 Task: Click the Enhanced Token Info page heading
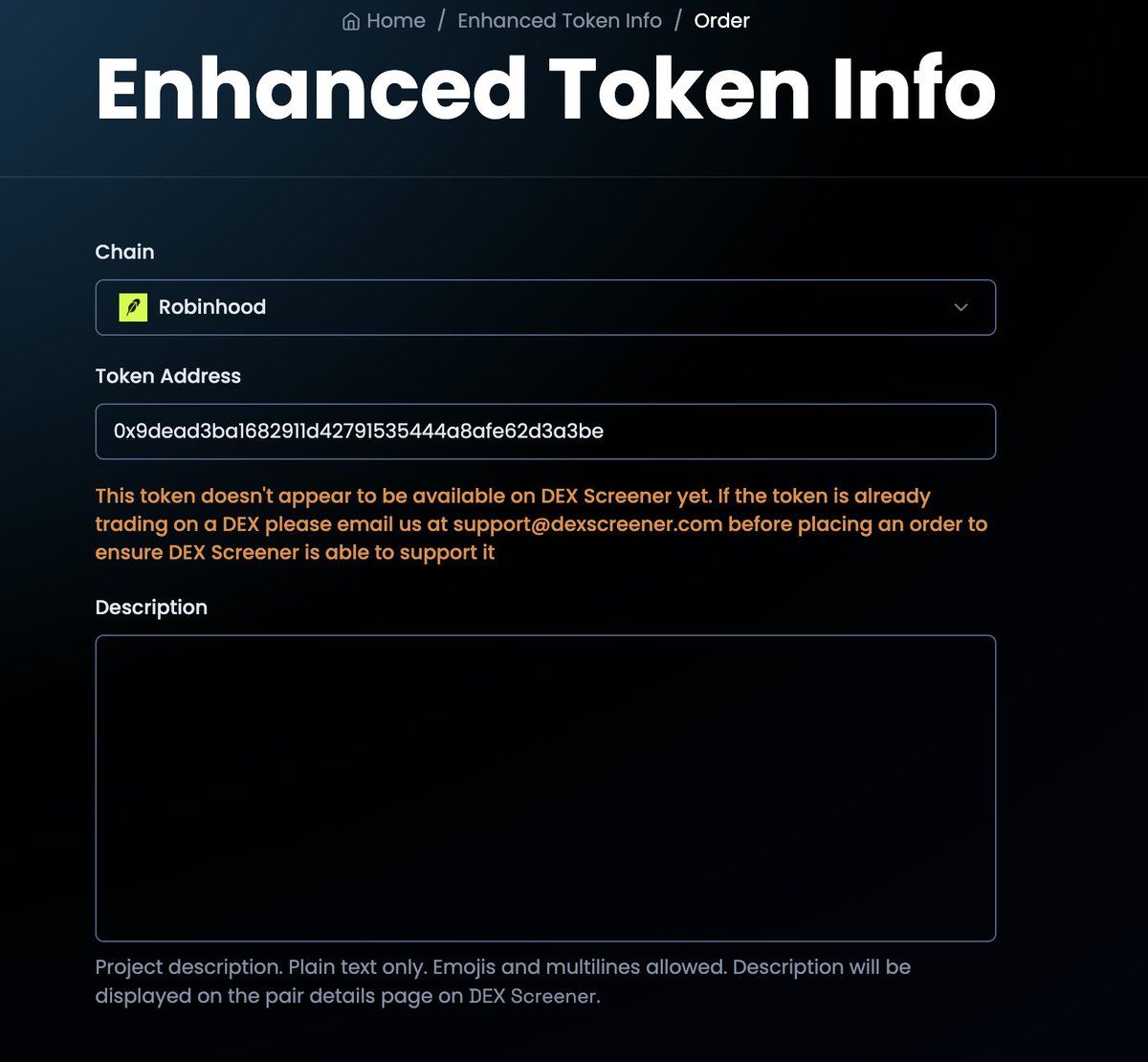[x=545, y=89]
